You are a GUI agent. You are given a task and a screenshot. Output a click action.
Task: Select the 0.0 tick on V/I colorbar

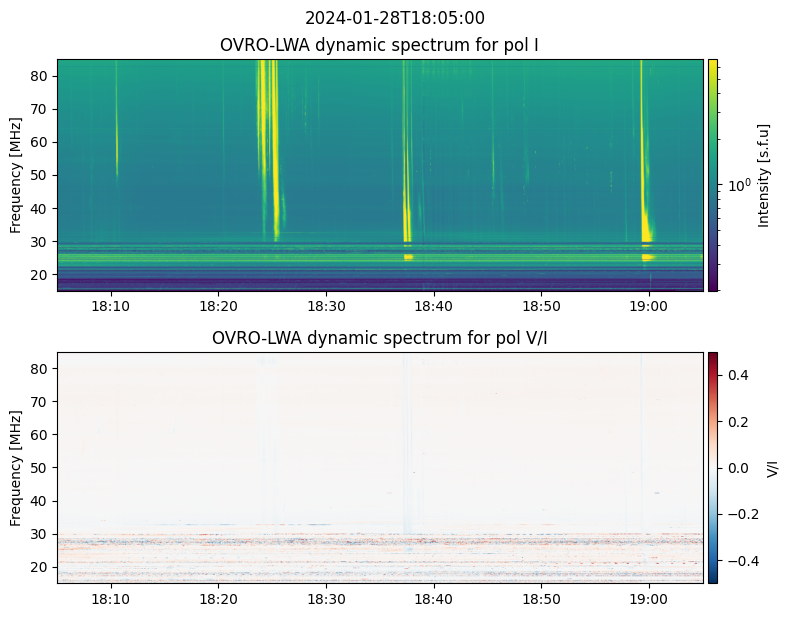point(737,467)
